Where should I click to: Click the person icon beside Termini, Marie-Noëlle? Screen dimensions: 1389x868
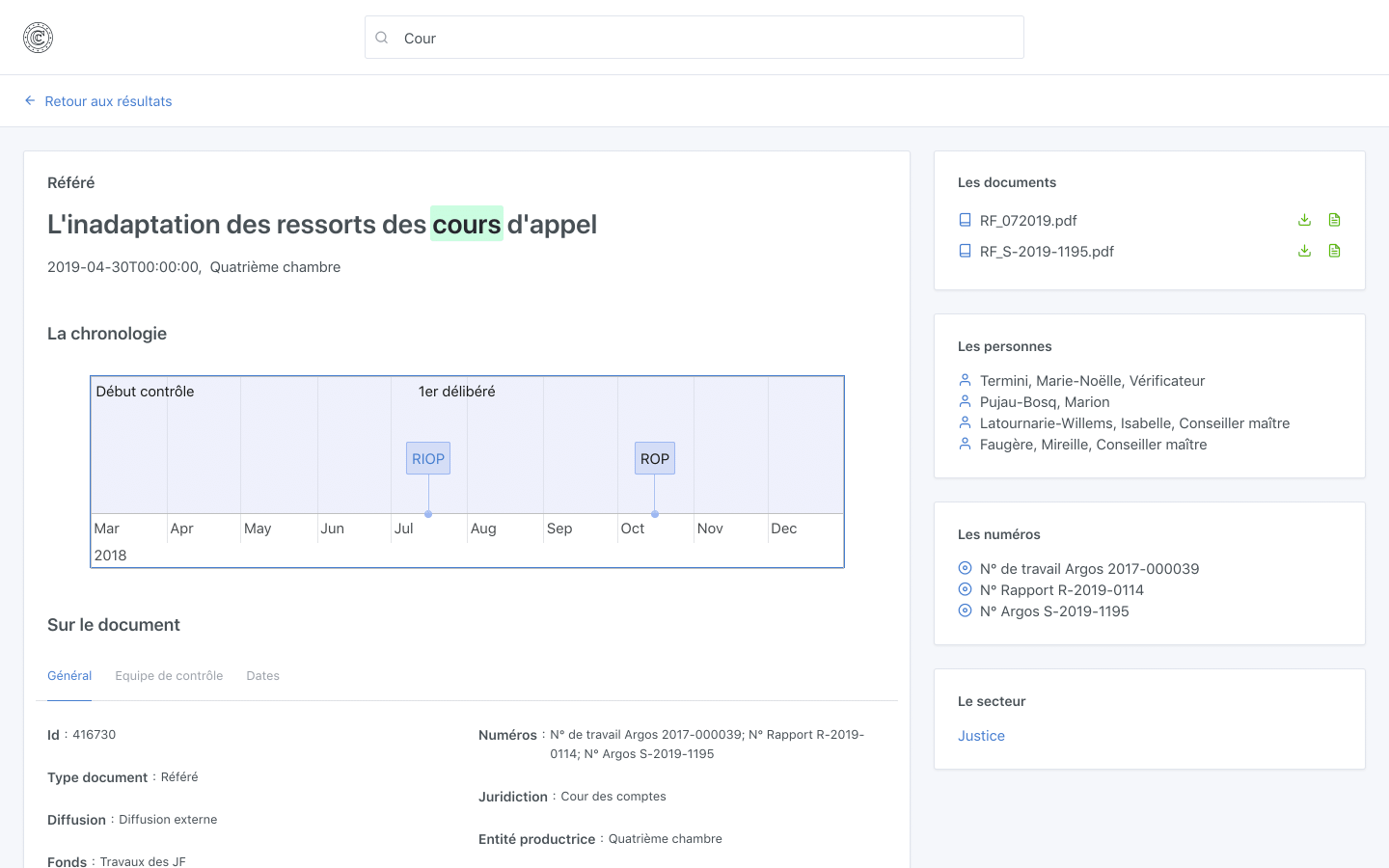(964, 380)
